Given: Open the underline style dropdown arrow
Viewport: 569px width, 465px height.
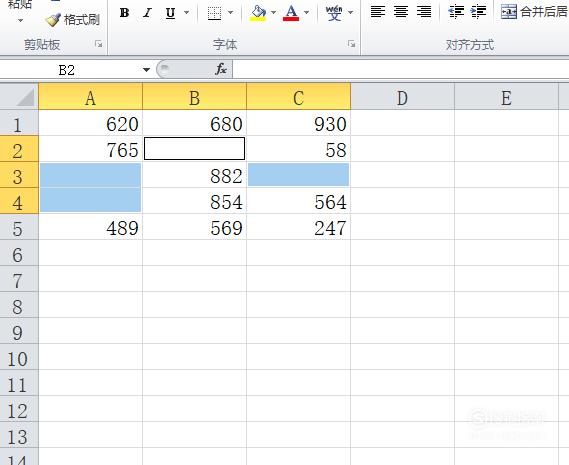Looking at the screenshot, I should pyautogui.click(x=187, y=13).
